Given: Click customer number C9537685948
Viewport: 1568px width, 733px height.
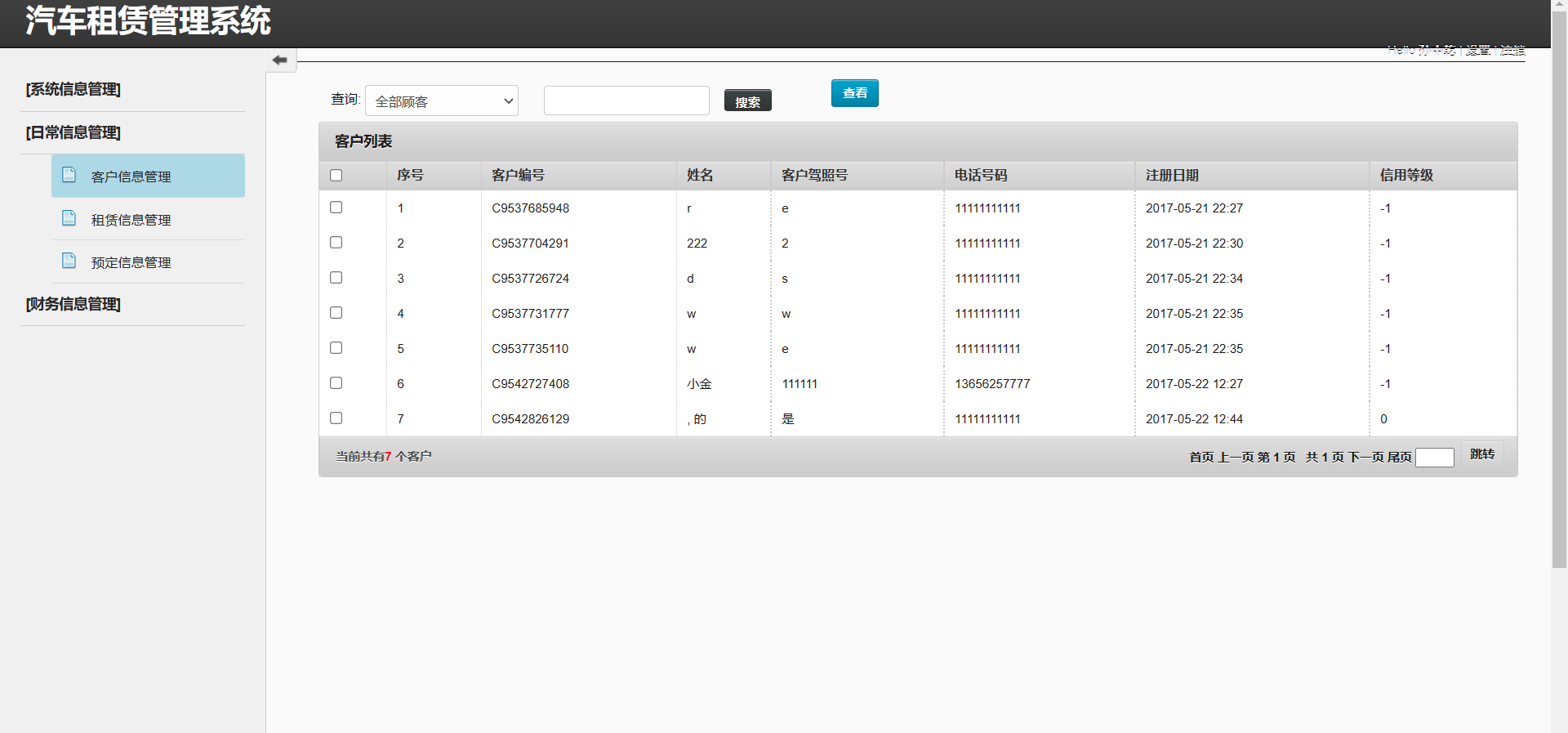Looking at the screenshot, I should pos(530,208).
